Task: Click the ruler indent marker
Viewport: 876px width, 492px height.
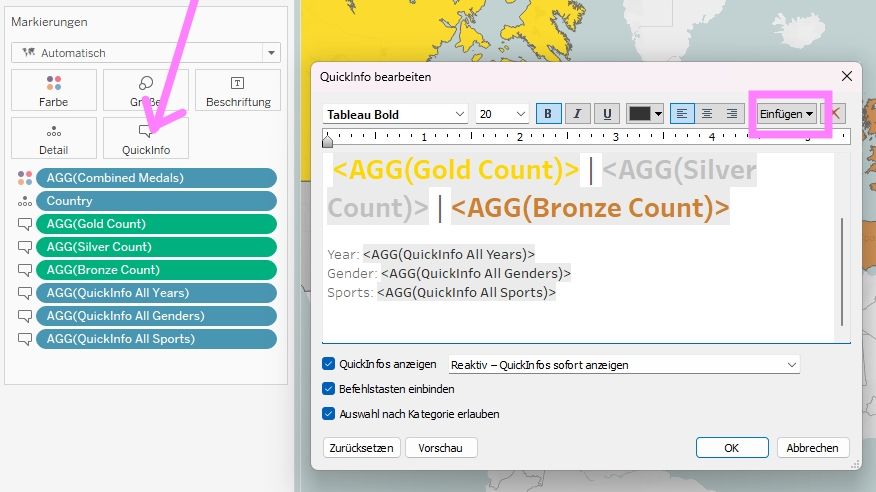Action: coord(328,140)
